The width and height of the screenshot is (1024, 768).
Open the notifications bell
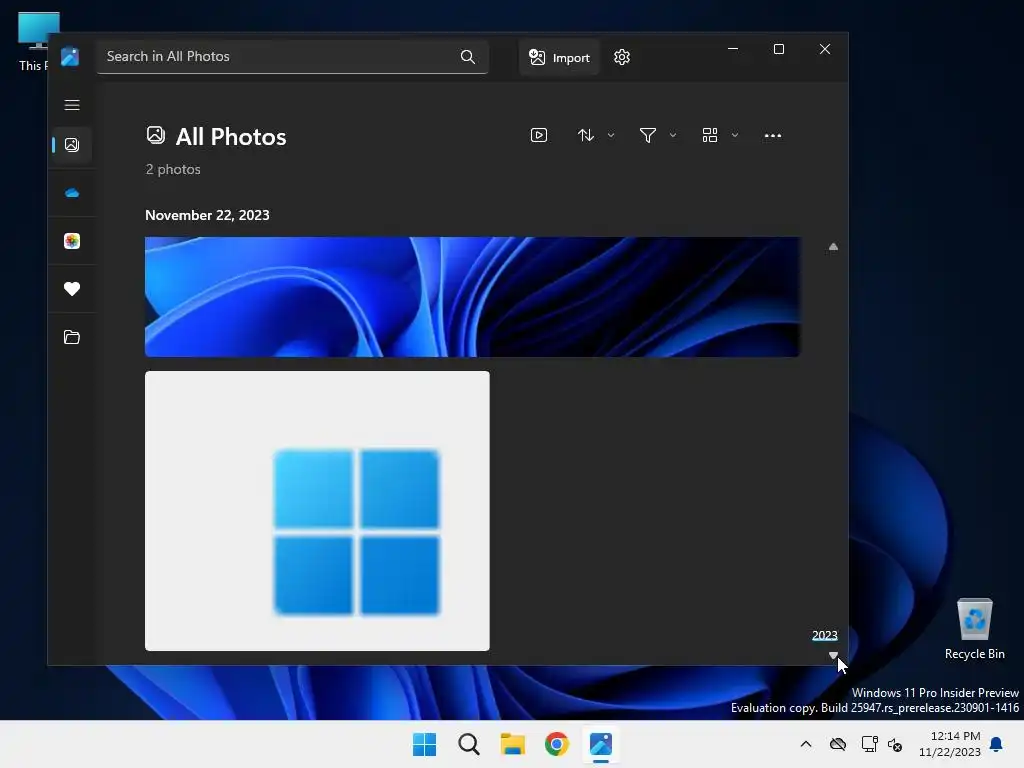pyautogui.click(x=996, y=744)
